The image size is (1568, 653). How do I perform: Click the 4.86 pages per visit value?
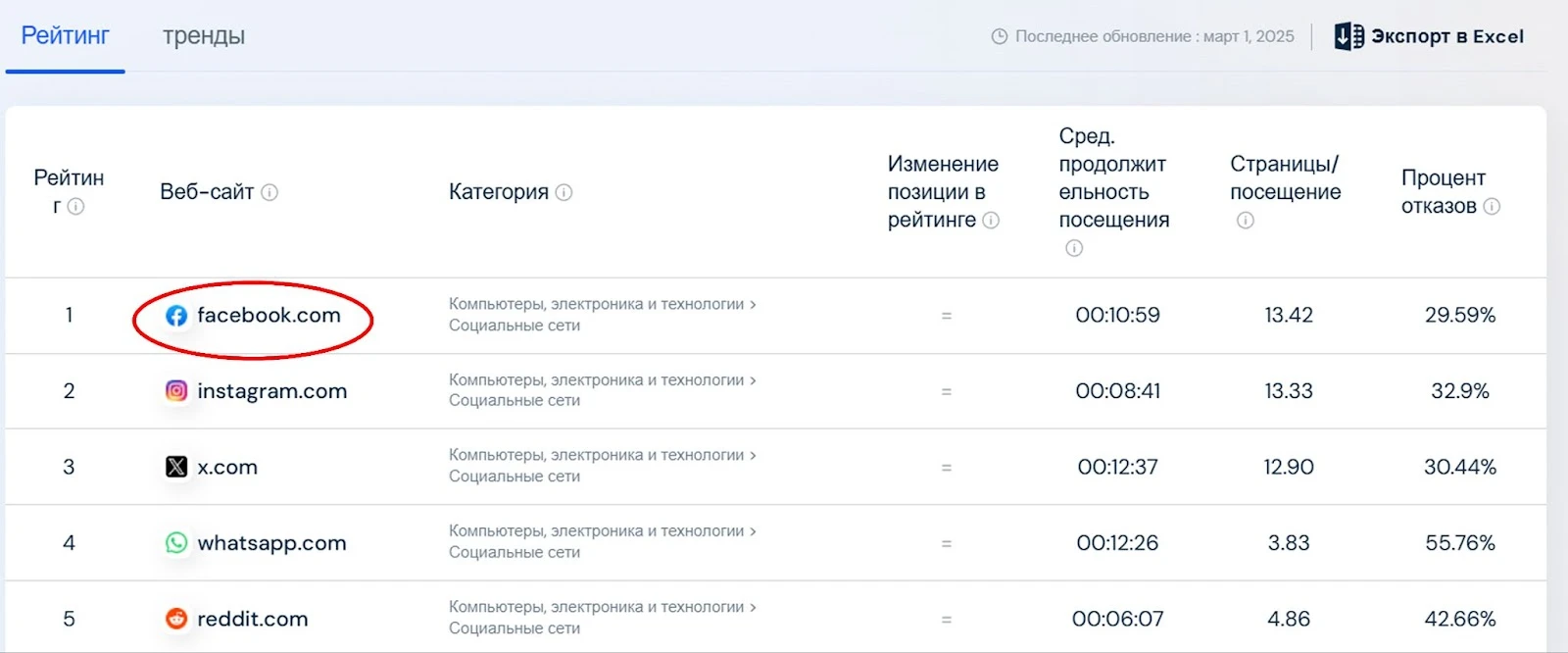1289,619
